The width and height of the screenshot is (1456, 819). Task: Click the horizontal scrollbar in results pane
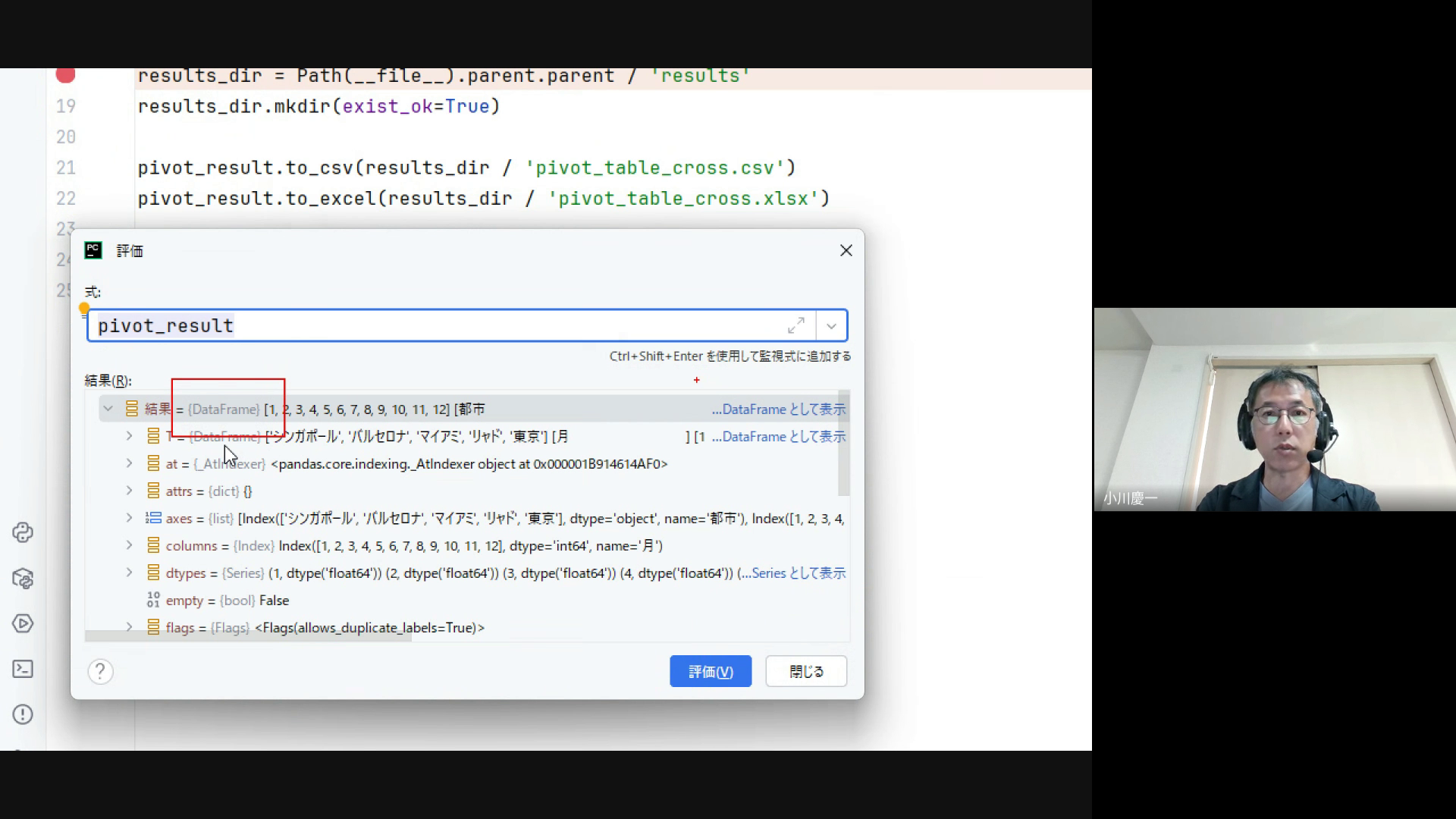[248, 636]
